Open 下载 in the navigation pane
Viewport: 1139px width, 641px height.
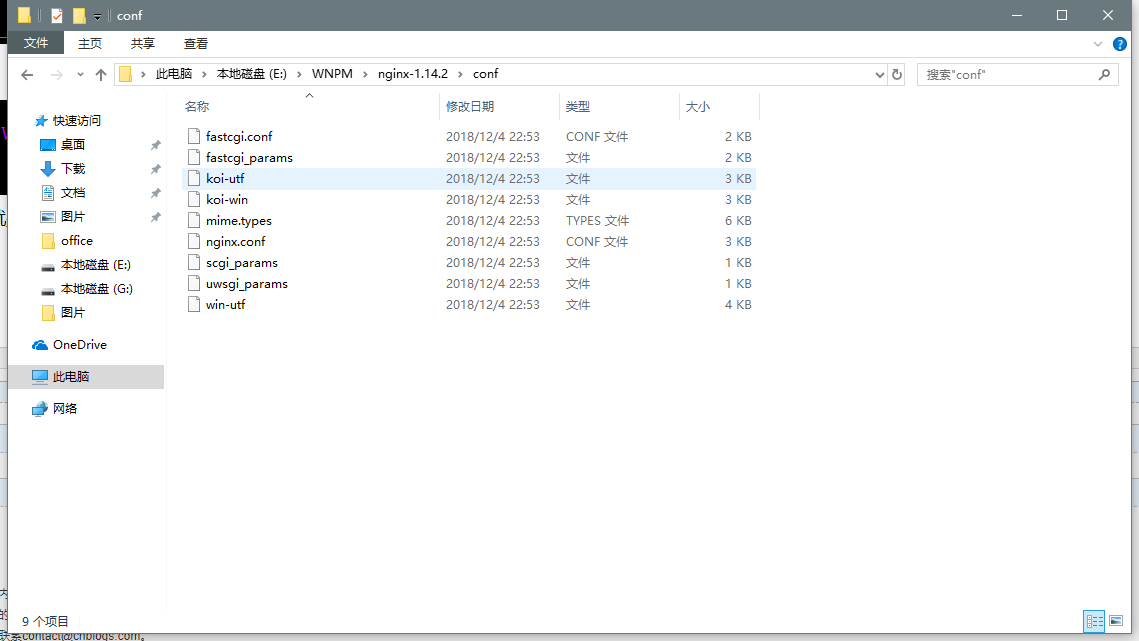73,169
